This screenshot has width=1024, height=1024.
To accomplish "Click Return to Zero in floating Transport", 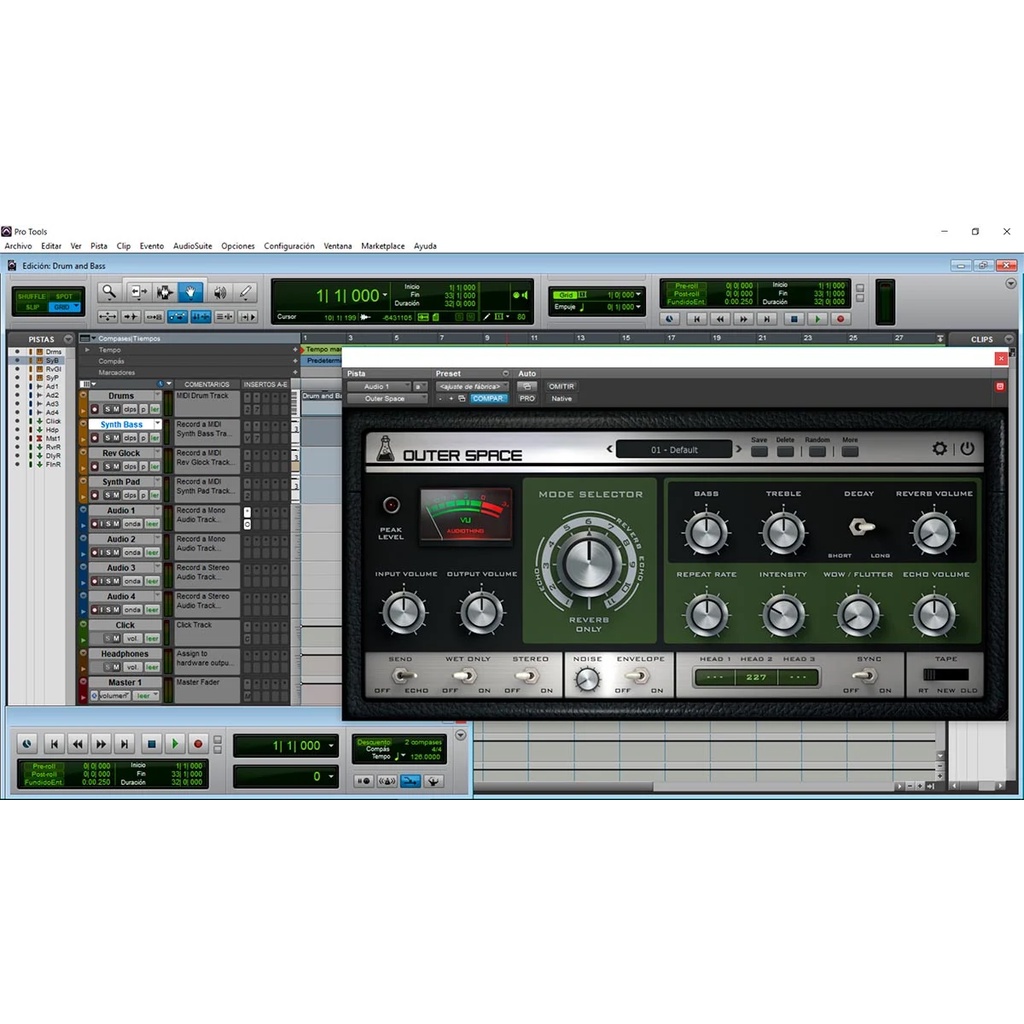I will coord(54,743).
